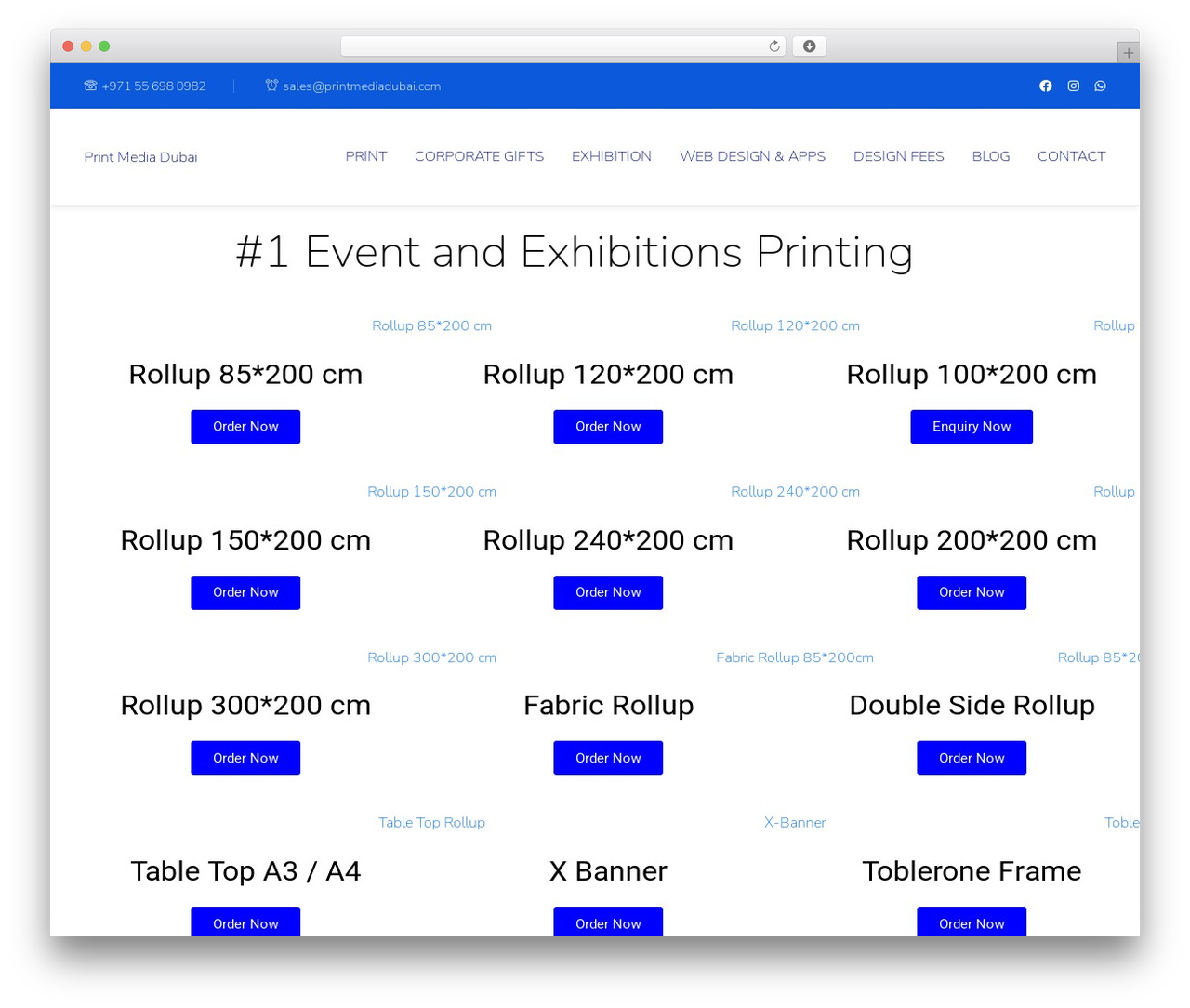The width and height of the screenshot is (1190, 1008).
Task: Reload the page with the refresh icon
Action: (x=774, y=46)
